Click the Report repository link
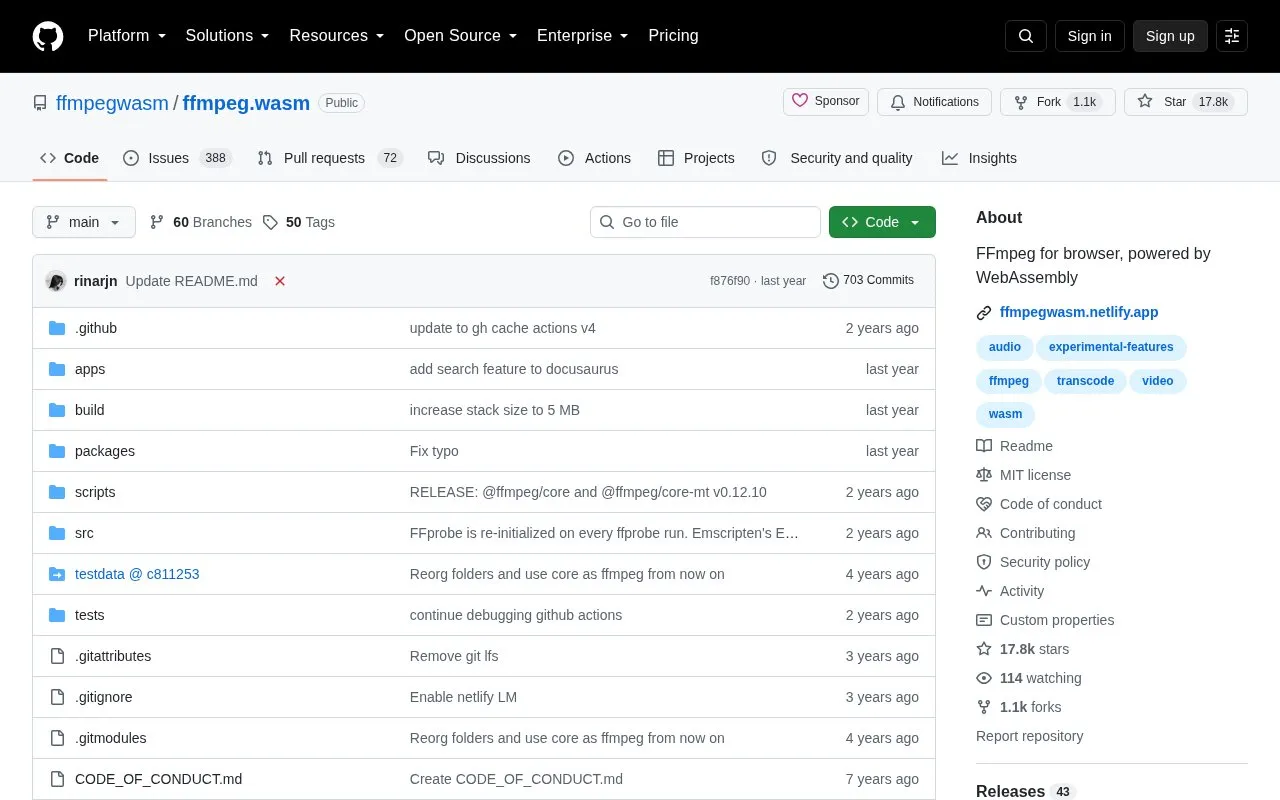Screen dimensions: 1280x800 tap(1029, 736)
